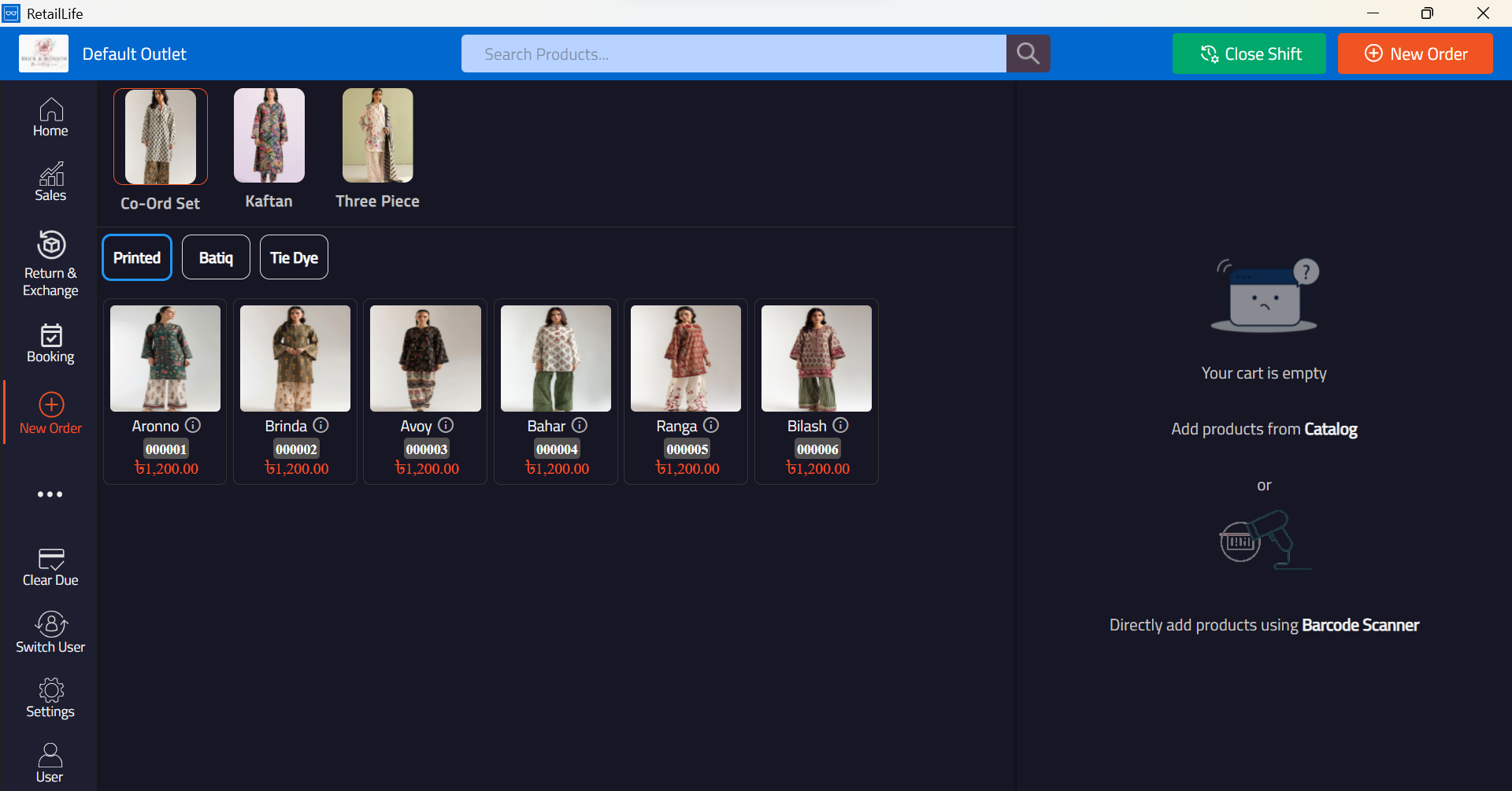1512x791 pixels.
Task: Click the search magnifier icon
Action: click(1028, 54)
